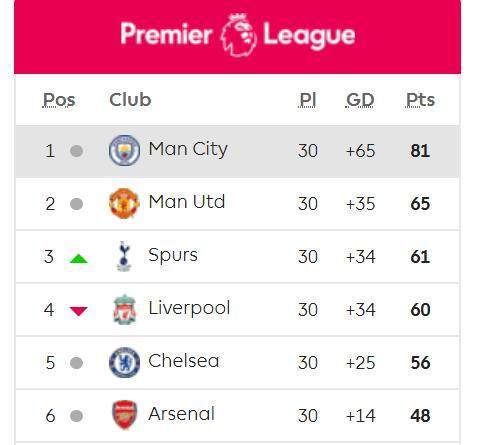Sort by the Pl column header
483x445 pixels.
tap(308, 100)
